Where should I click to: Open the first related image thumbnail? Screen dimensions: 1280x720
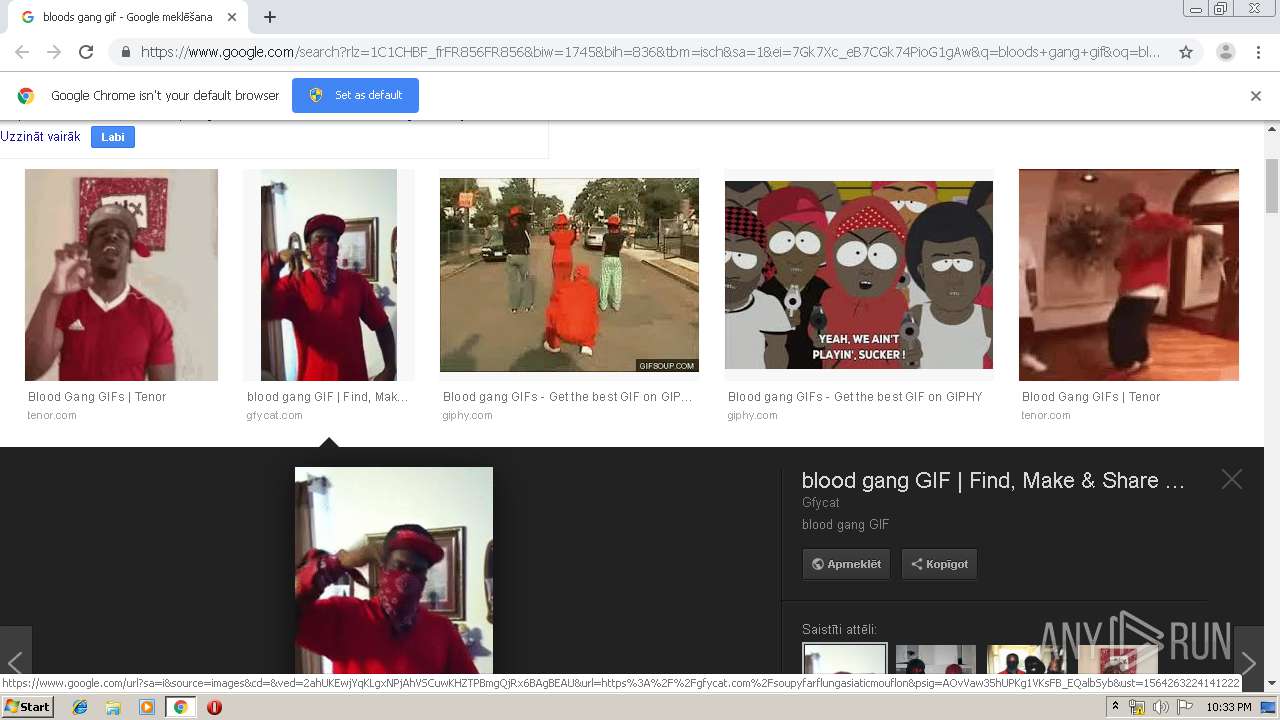(845, 659)
